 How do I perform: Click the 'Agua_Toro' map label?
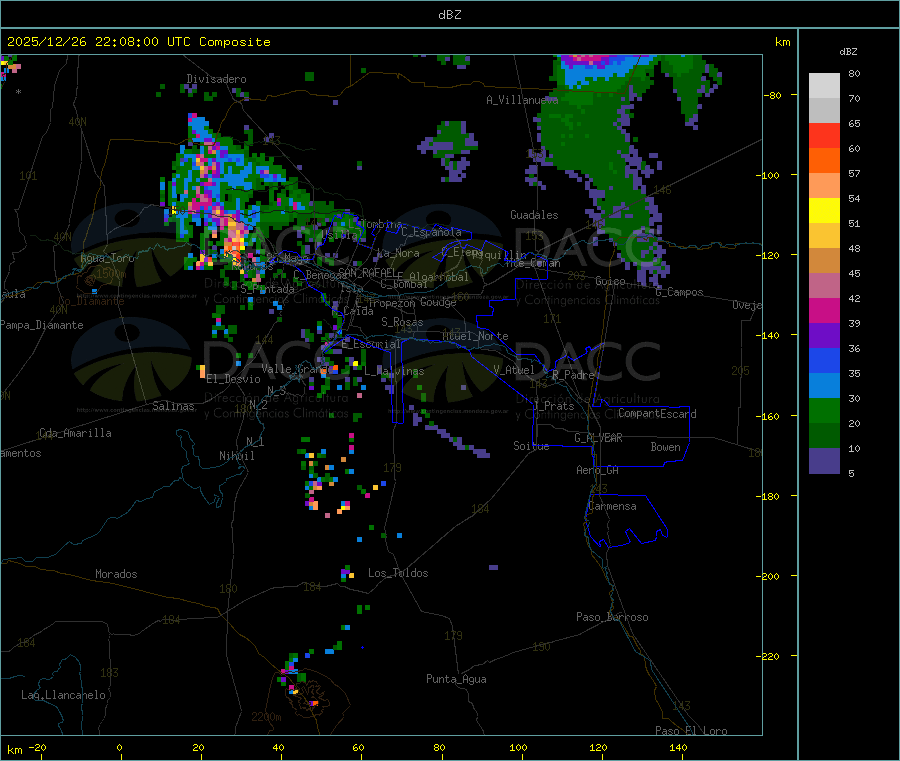(x=107, y=258)
